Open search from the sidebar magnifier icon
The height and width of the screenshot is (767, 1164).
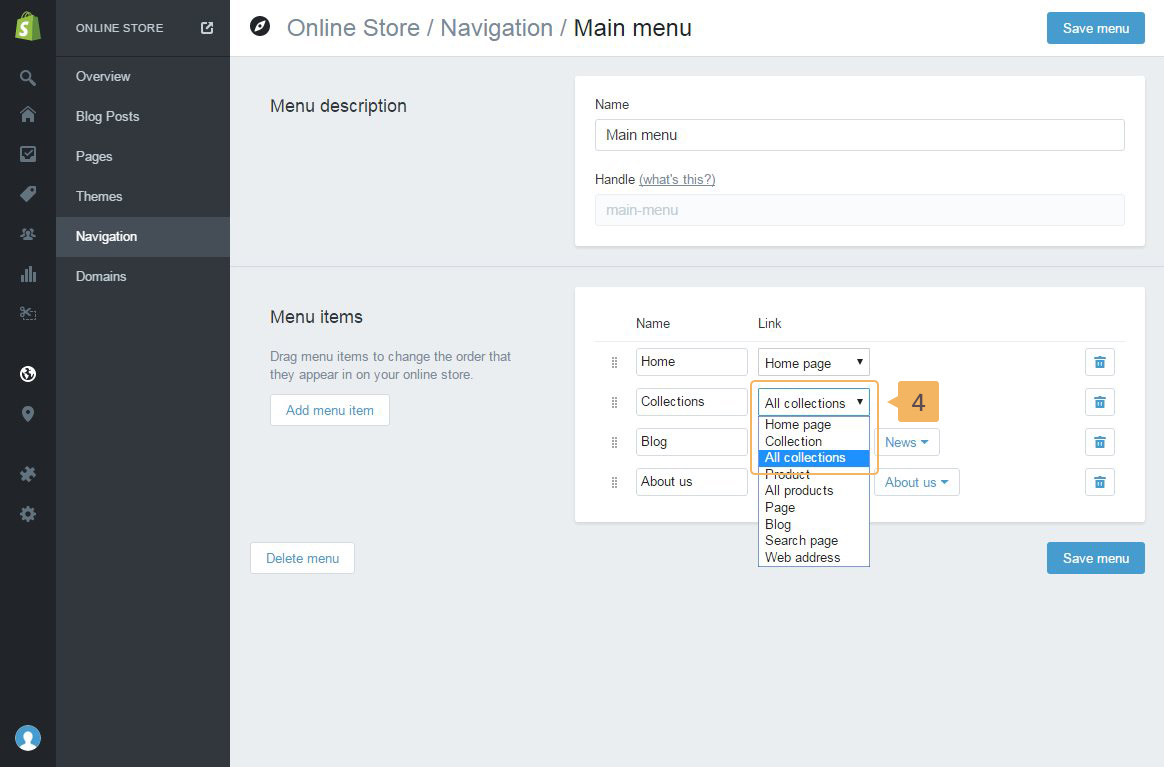coord(28,78)
